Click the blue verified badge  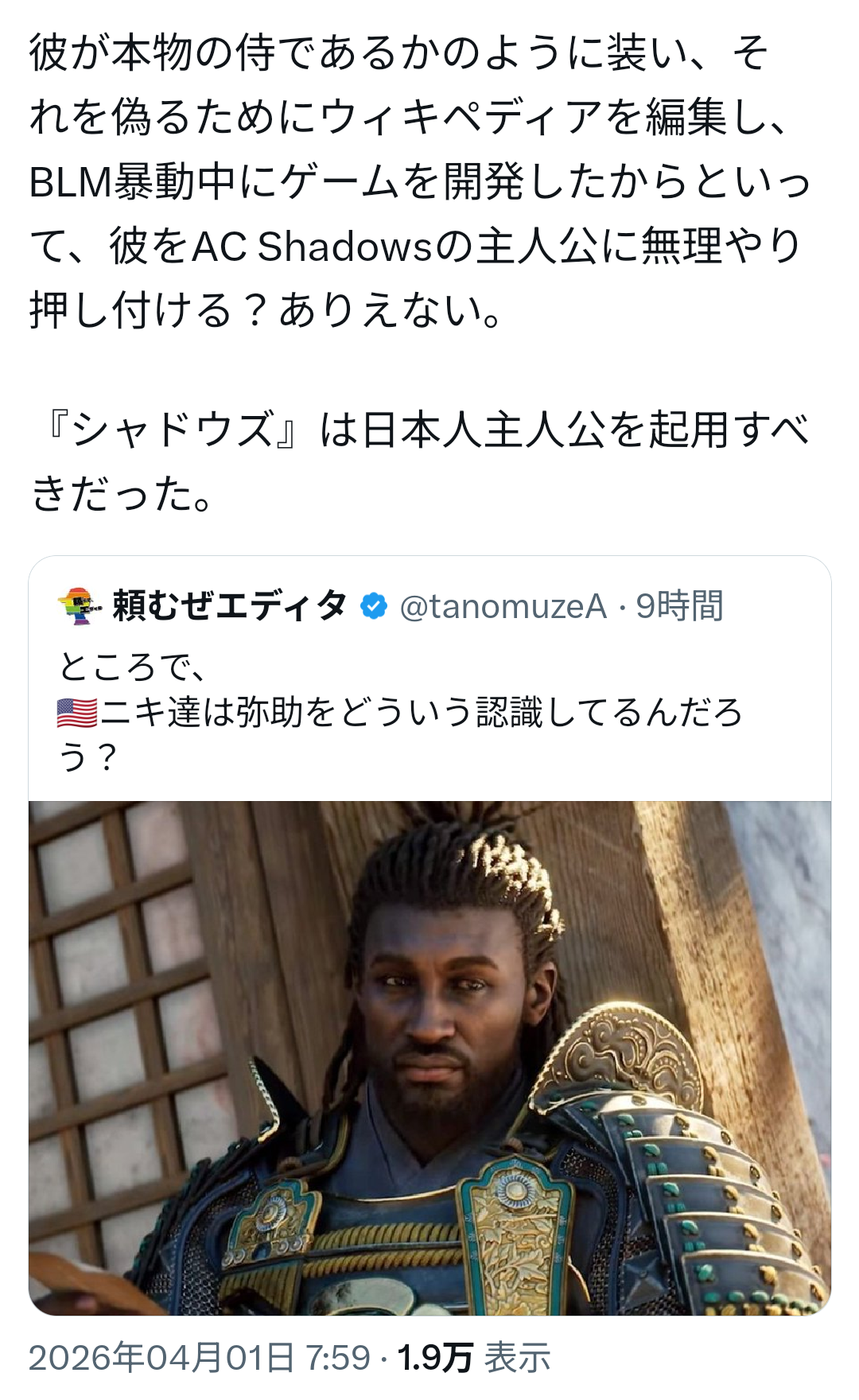pyautogui.click(x=373, y=607)
